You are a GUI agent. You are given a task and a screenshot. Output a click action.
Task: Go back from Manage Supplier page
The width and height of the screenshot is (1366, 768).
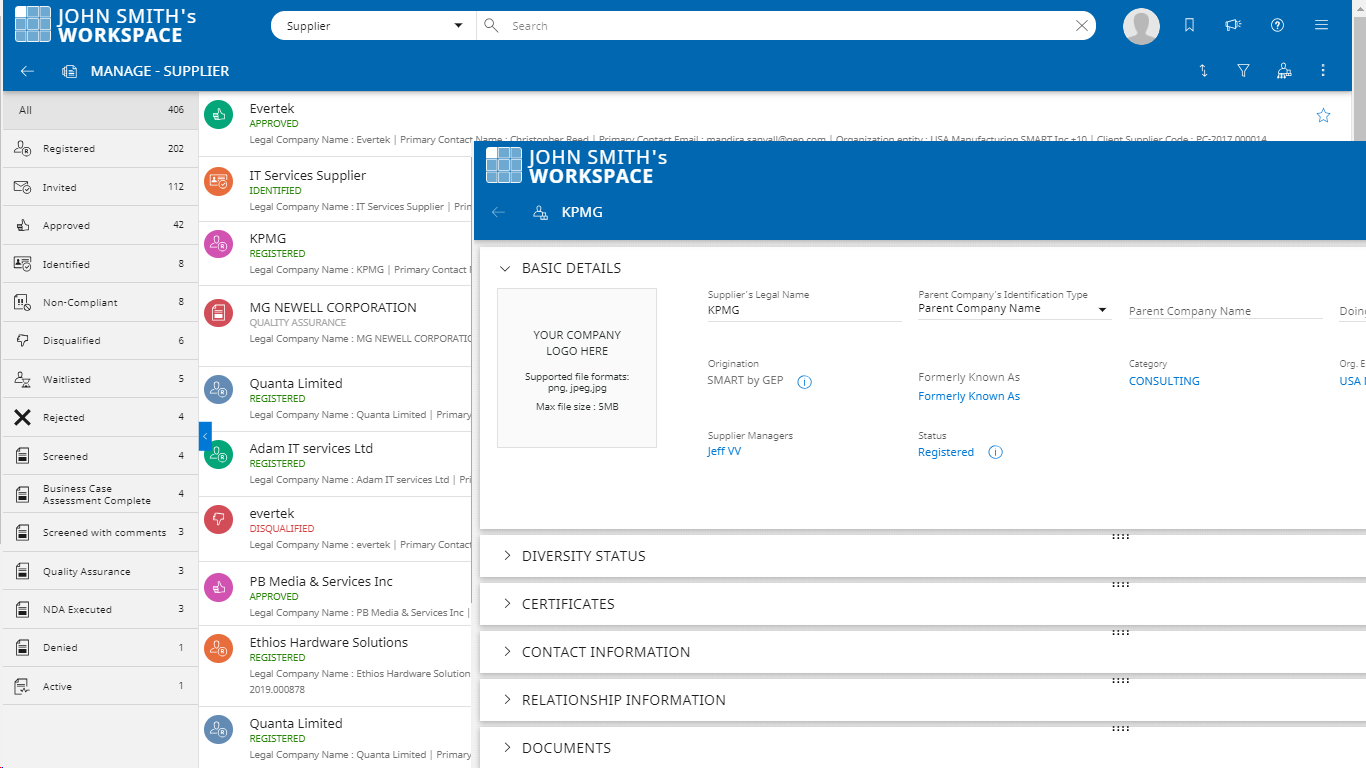tap(27, 71)
